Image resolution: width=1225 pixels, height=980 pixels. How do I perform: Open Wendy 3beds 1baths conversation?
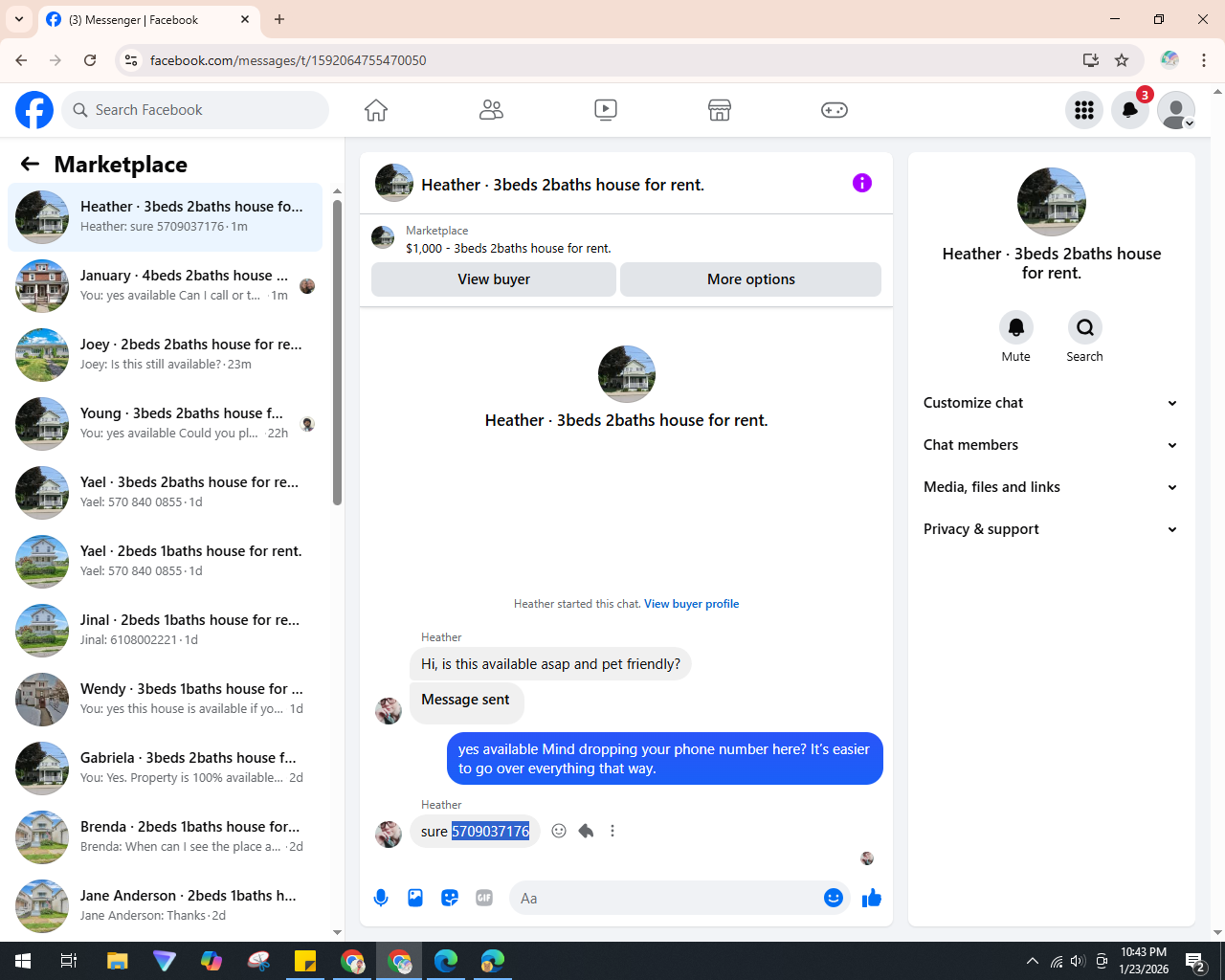[166, 700]
